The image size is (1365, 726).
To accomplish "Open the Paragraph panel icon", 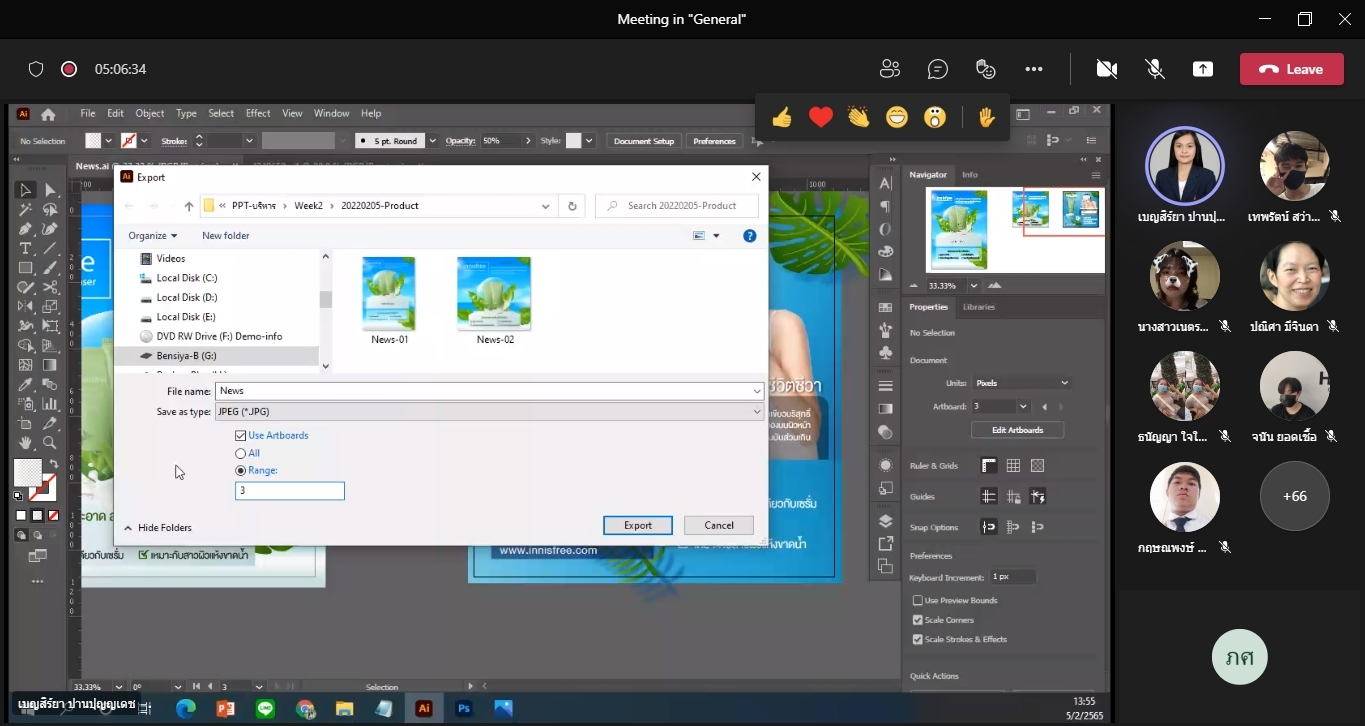I will (x=885, y=207).
